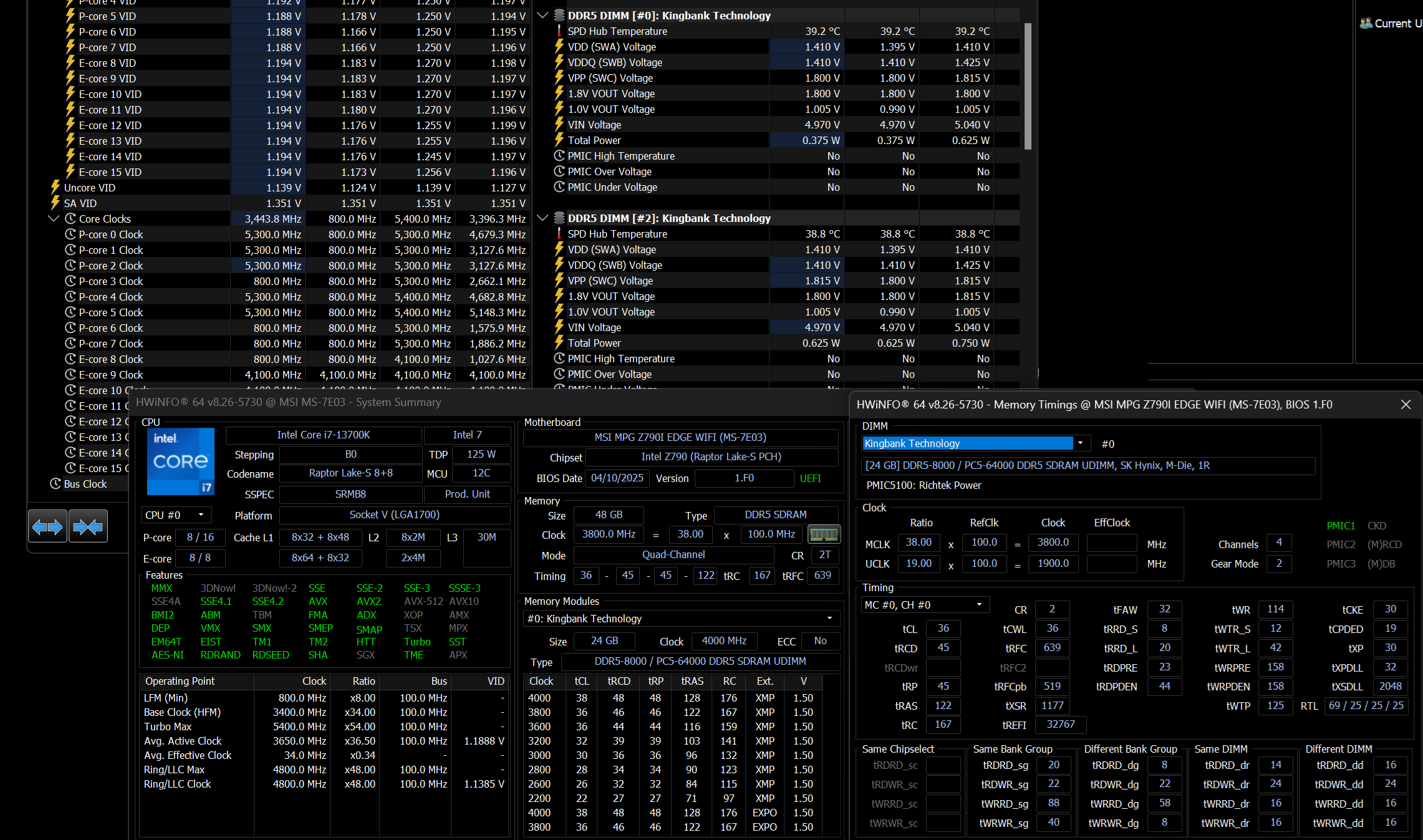
Task: Click lightning icon of P-core 5 VID
Action: (70, 16)
